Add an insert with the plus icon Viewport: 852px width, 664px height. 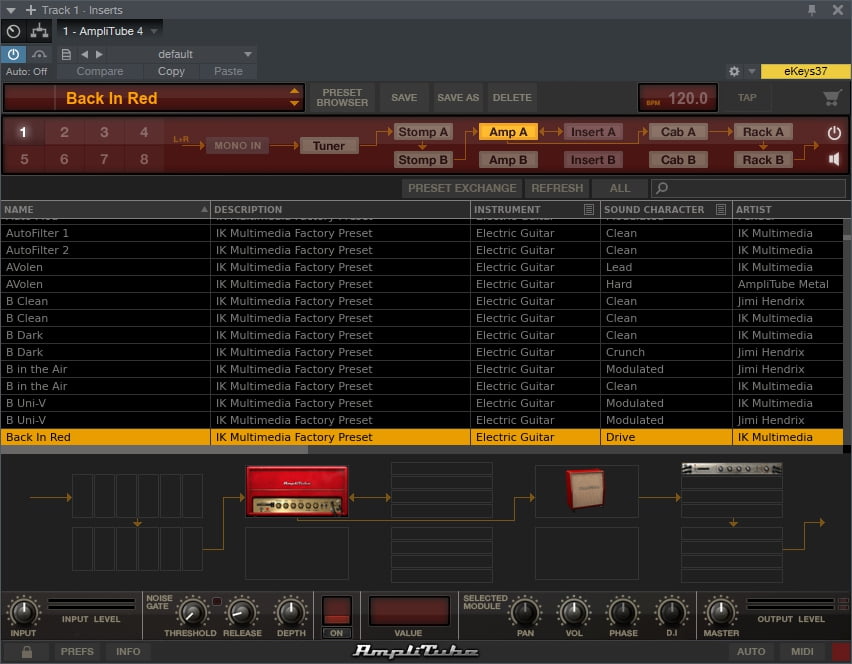point(31,10)
